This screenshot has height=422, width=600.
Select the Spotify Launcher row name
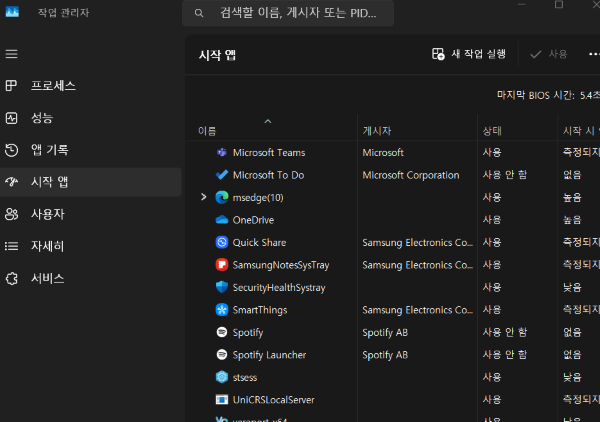[x=269, y=355]
